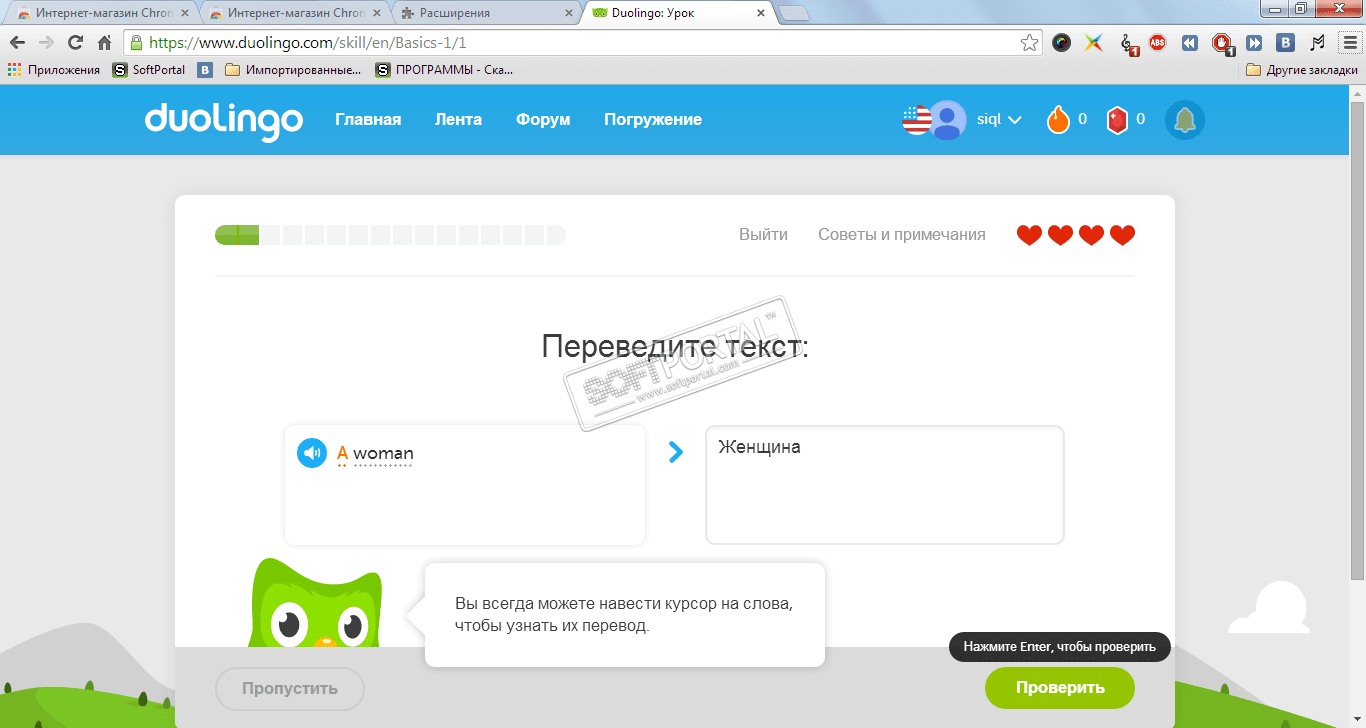This screenshot has width=1366, height=728.
Task: Click the blue rewind extension icon
Action: click(x=1189, y=43)
